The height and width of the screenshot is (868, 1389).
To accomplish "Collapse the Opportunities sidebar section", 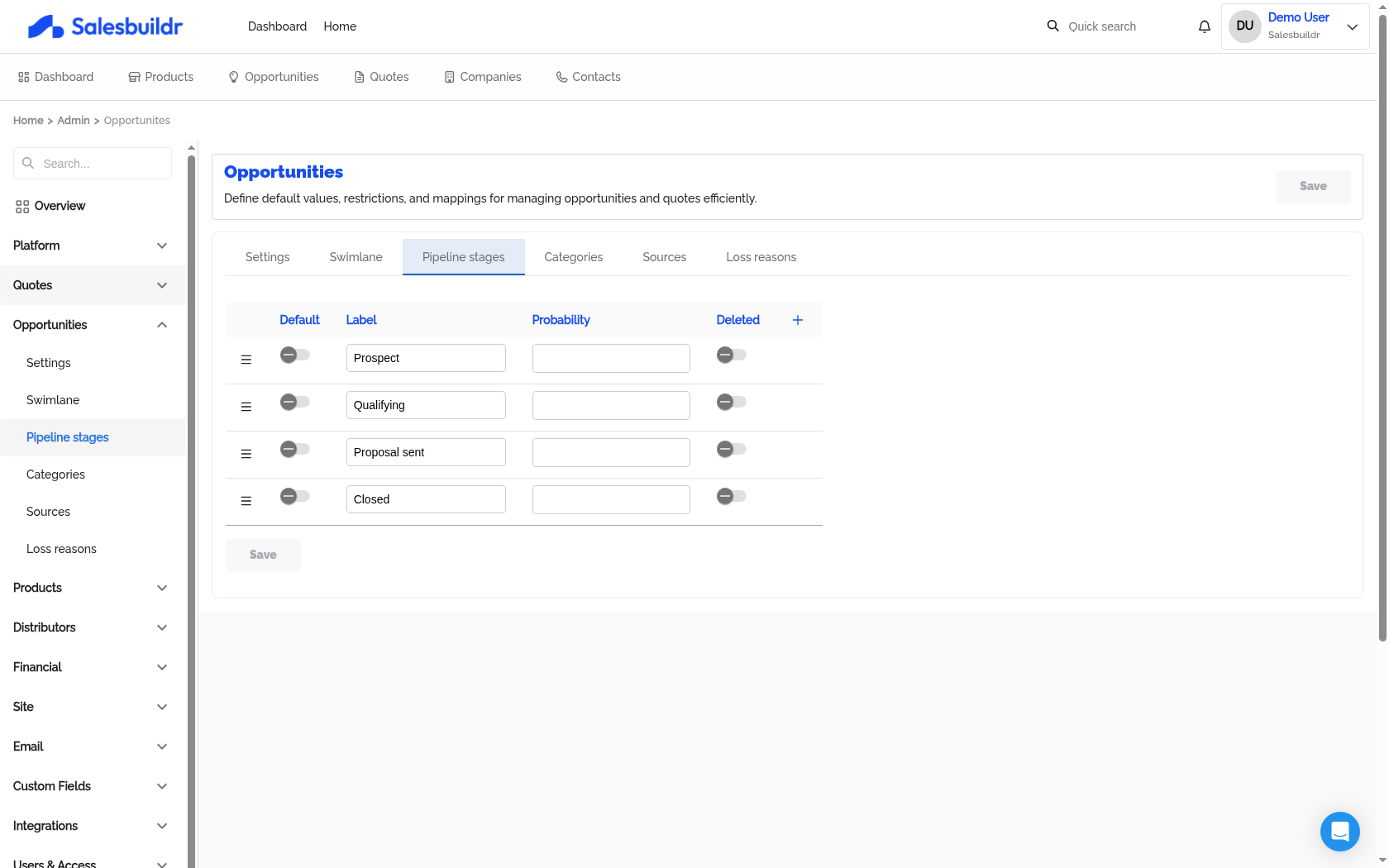I will coord(91,325).
